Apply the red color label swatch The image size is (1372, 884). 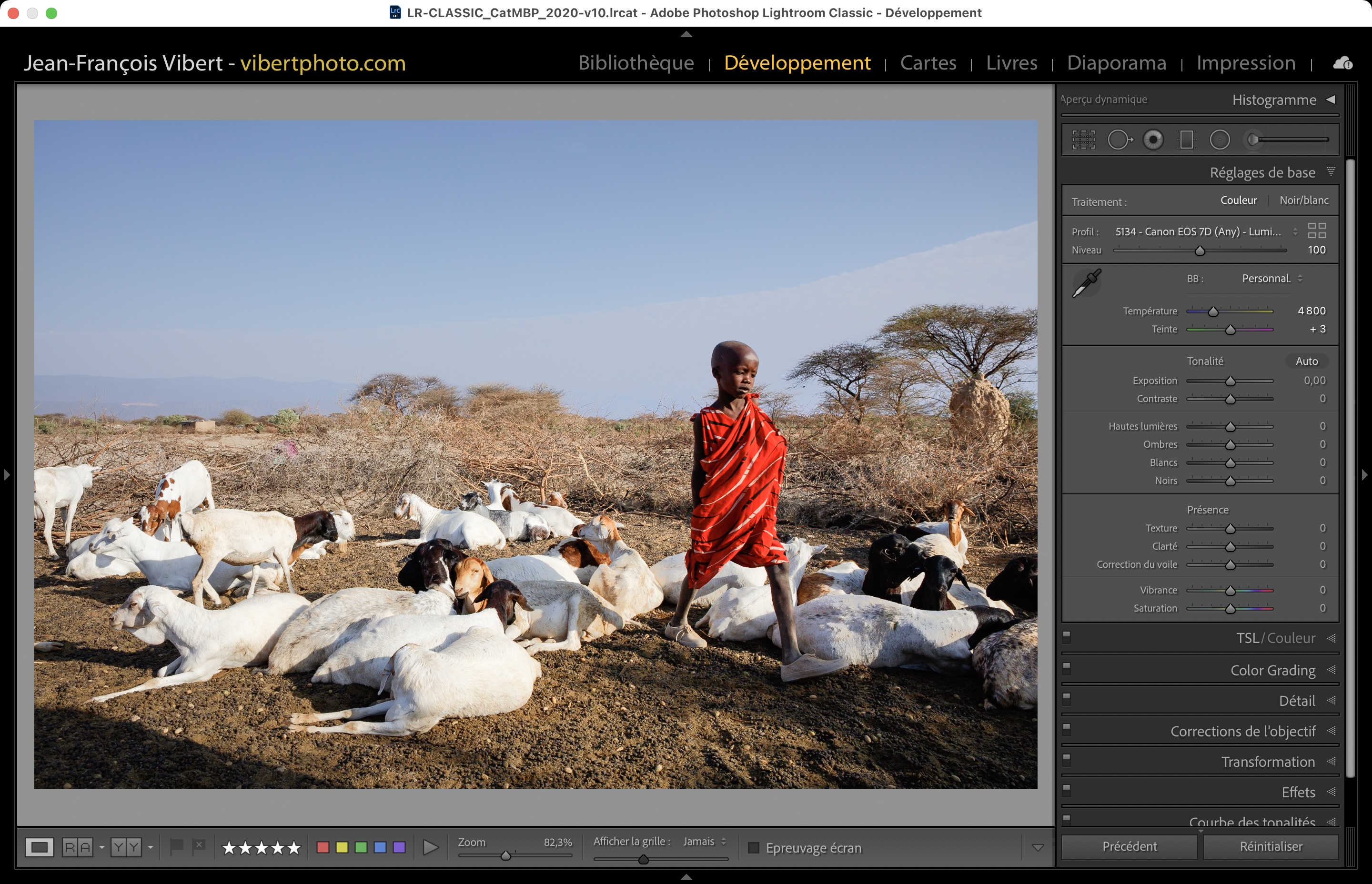pos(323,847)
